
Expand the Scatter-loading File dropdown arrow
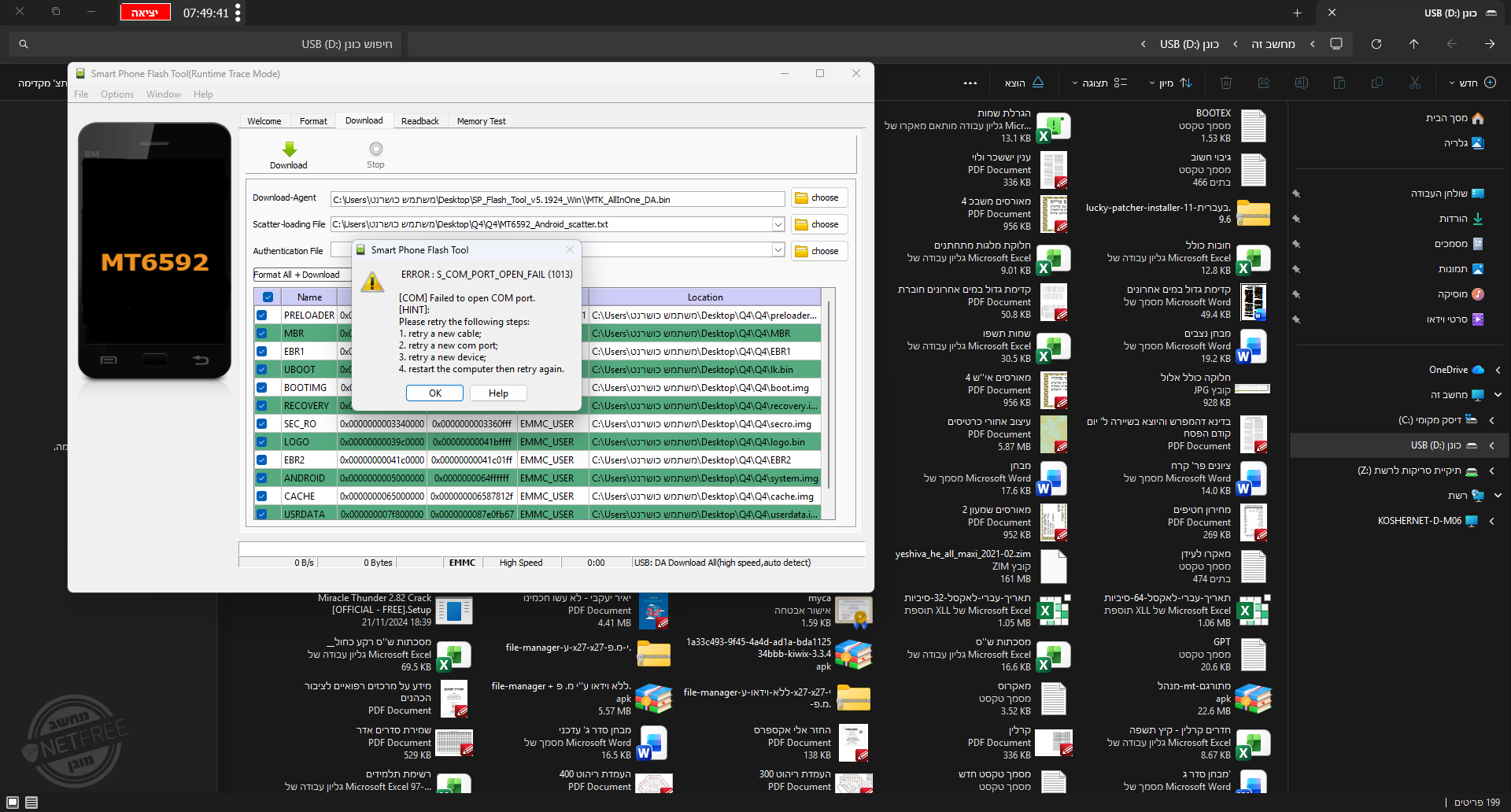(x=778, y=225)
